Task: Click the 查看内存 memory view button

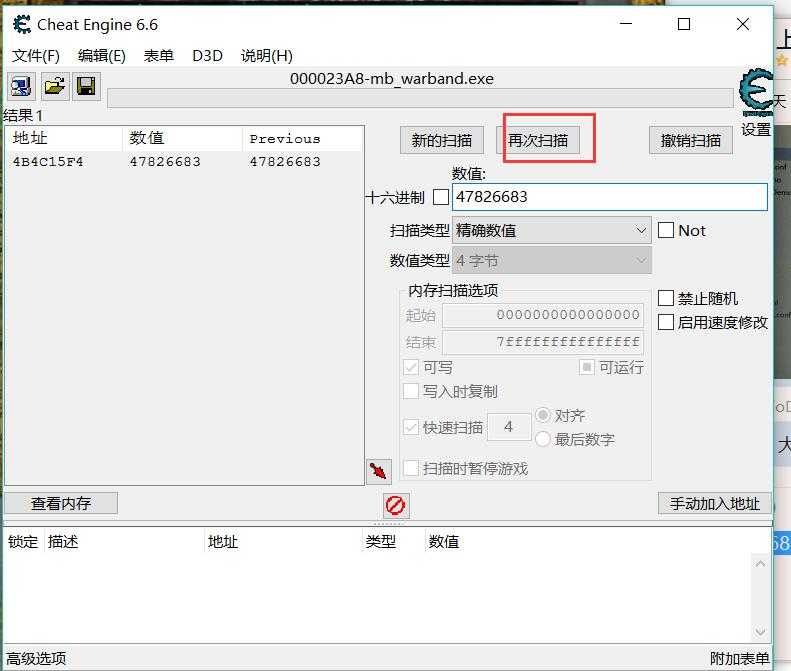Action: pyautogui.click(x=61, y=503)
